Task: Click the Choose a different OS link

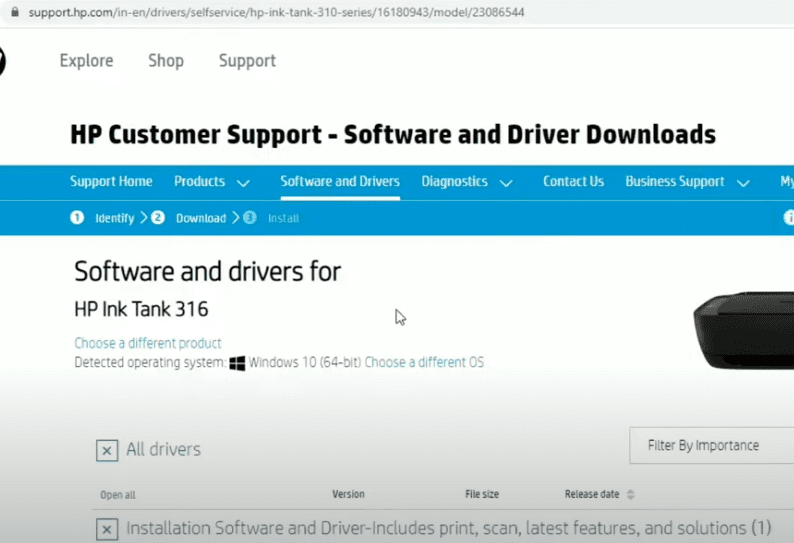Action: [424, 363]
